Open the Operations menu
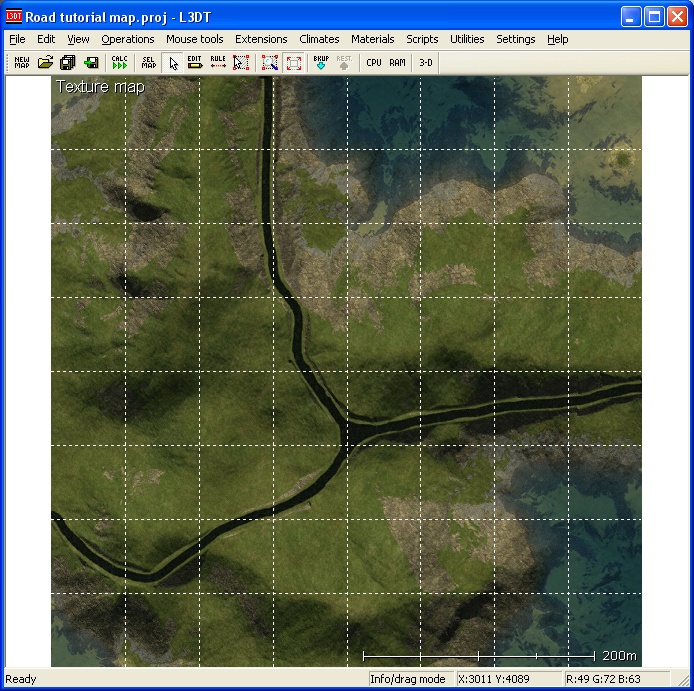 point(128,39)
